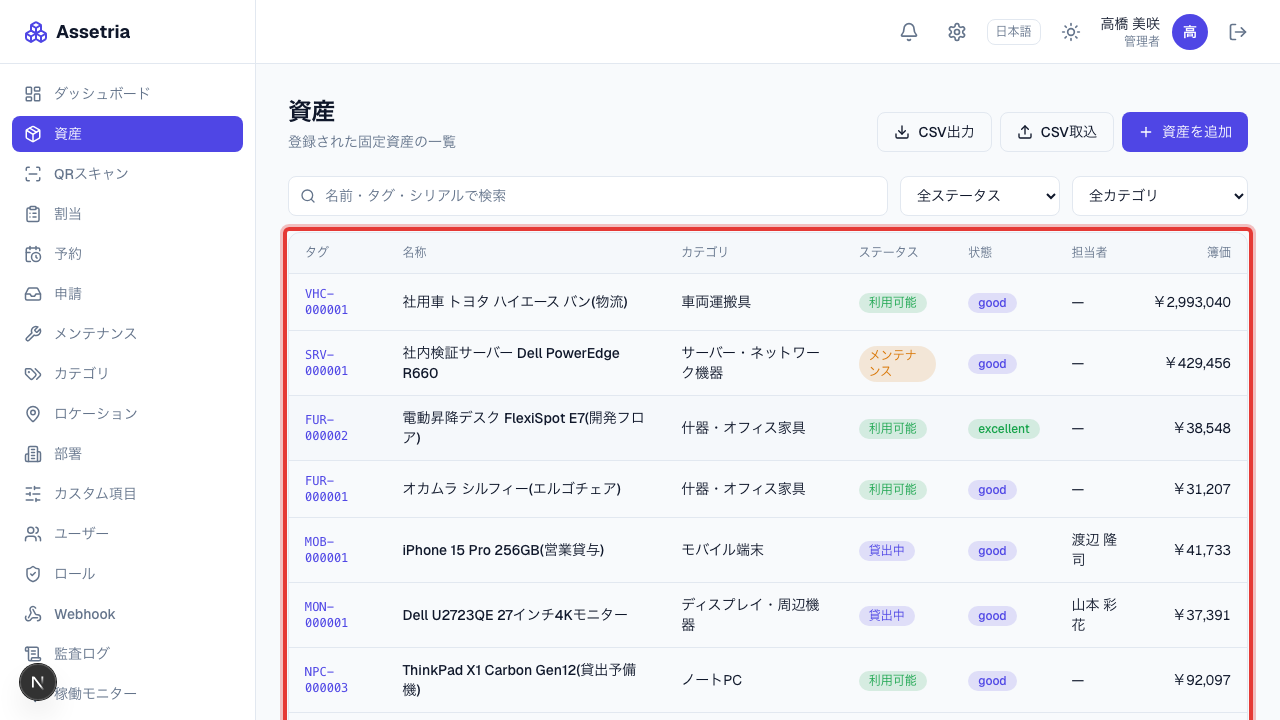This screenshot has width=1280, height=720.
Task: Click the CSV取込 button
Action: pyautogui.click(x=1057, y=132)
